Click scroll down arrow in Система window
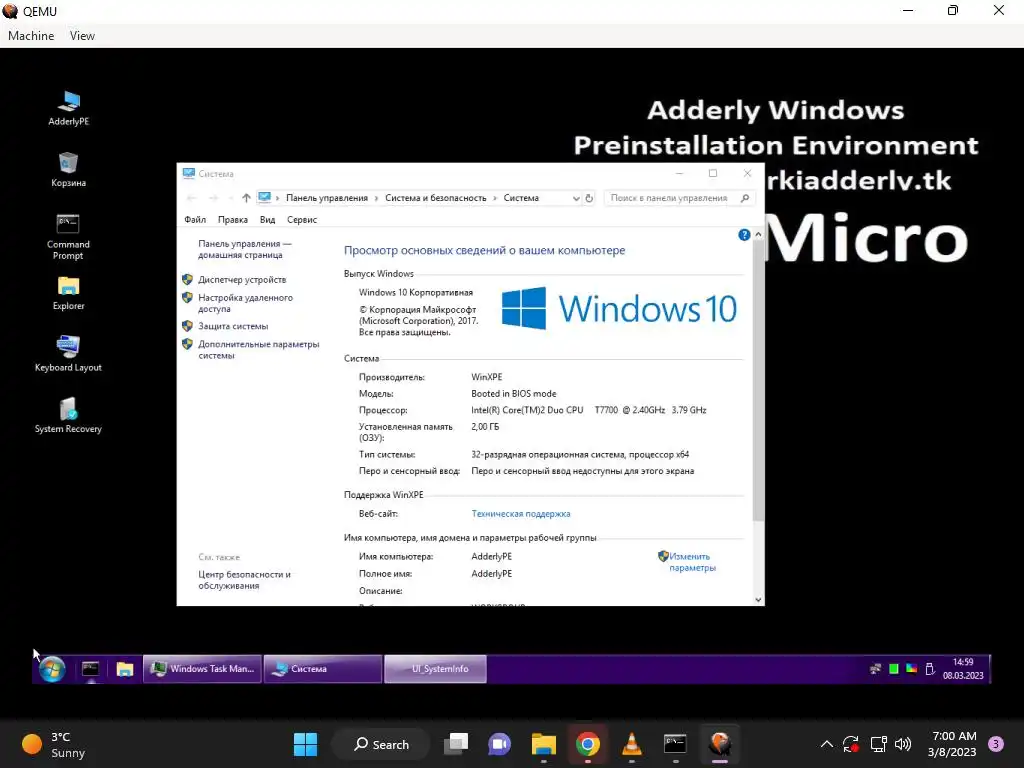This screenshot has height=768, width=1024. point(758,600)
